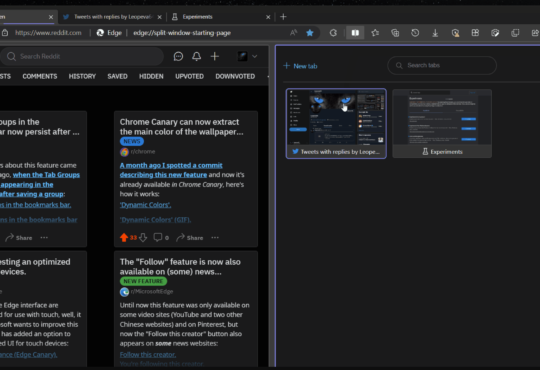The height and width of the screenshot is (370, 540).
Task: Open the 'Dynamic Colors'. link
Action: click(145, 205)
